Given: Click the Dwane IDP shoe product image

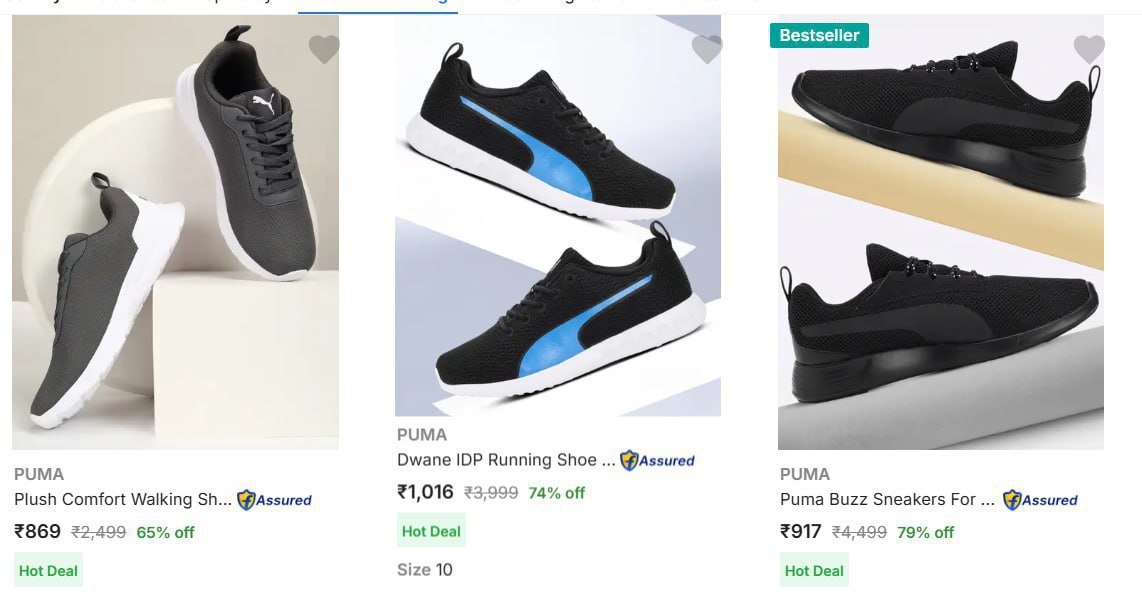Looking at the screenshot, I should pyautogui.click(x=555, y=220).
